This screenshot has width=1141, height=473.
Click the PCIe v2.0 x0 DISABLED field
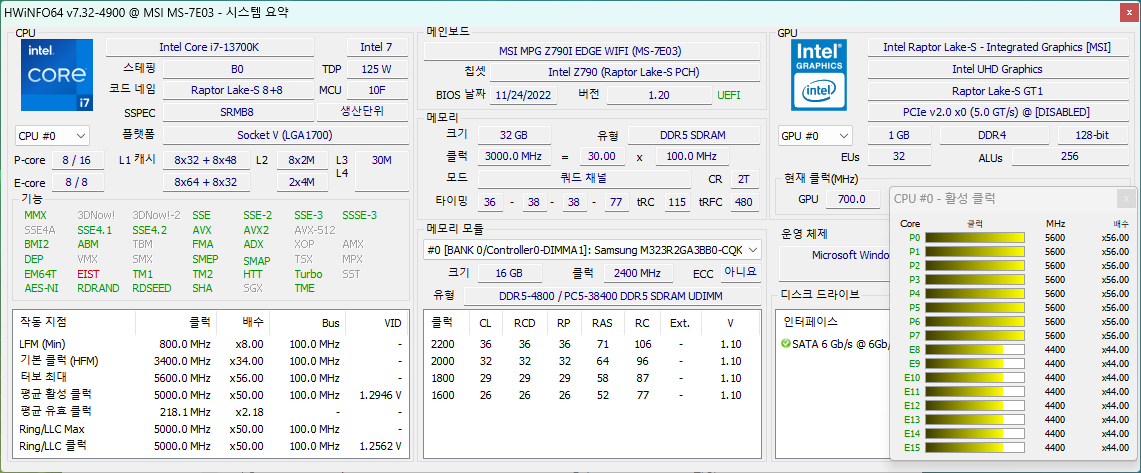point(997,112)
